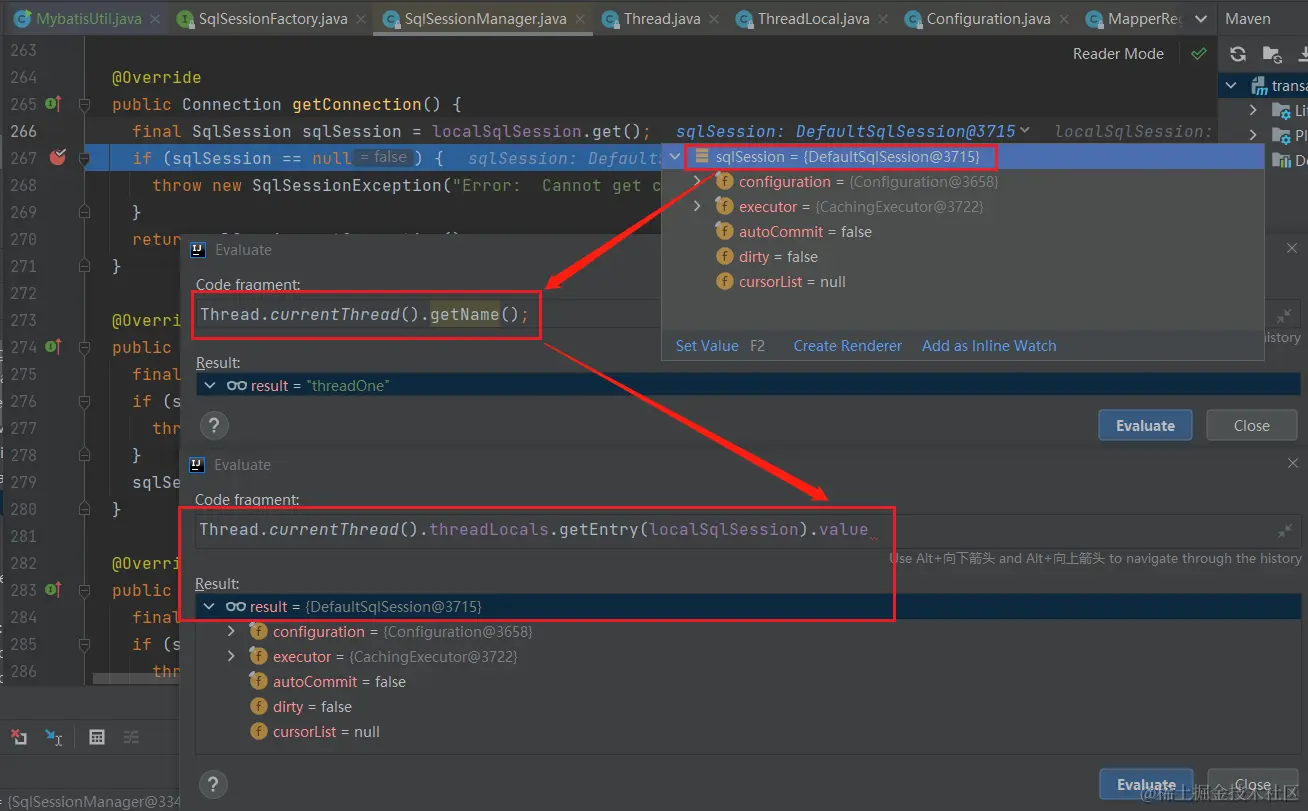Image resolution: width=1308 pixels, height=811 pixels.
Task: Expand the first Maven child folder node
Action: click(1253, 110)
